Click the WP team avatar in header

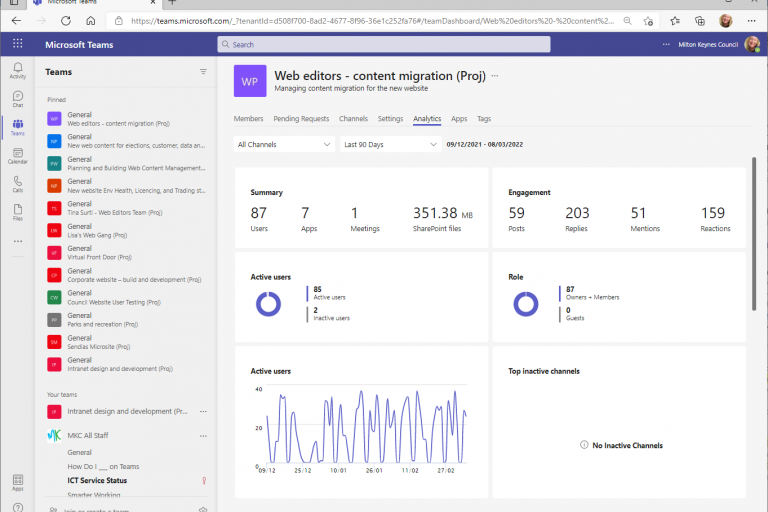coord(250,81)
